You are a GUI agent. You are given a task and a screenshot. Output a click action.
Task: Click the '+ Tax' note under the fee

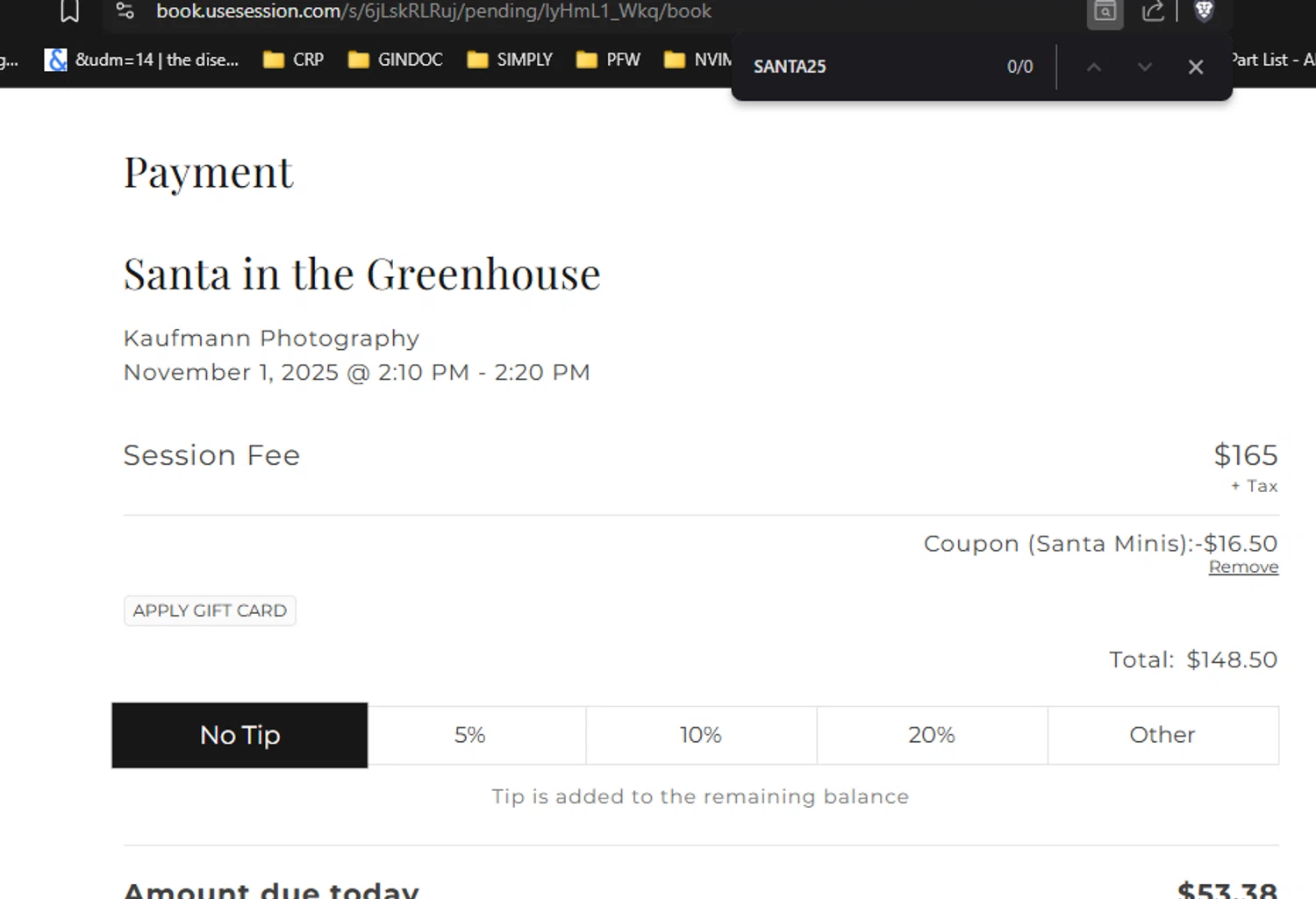(1254, 486)
